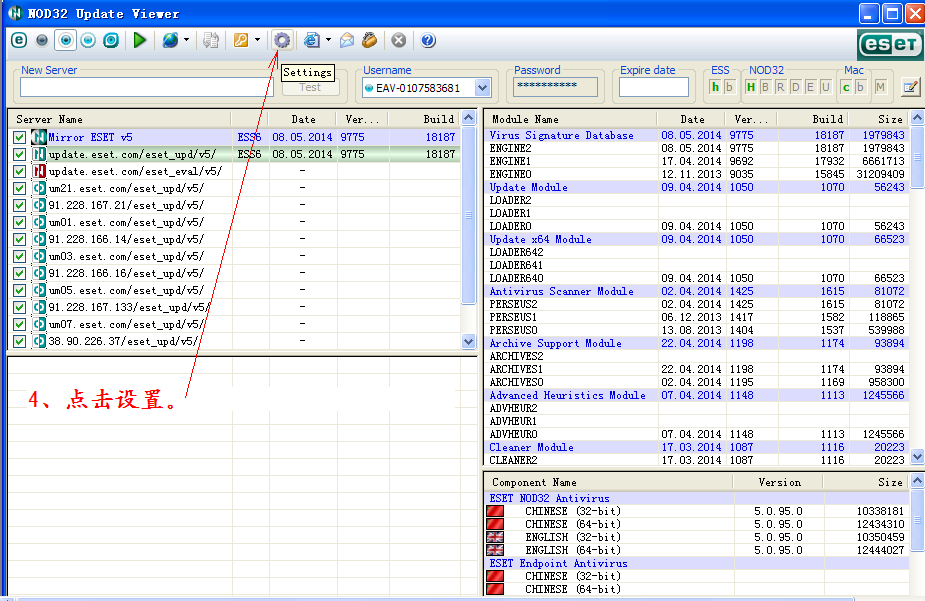Image resolution: width=925 pixels, height=601 pixels.
Task: Click the ESET logo in the toolbar
Action: pos(890,44)
